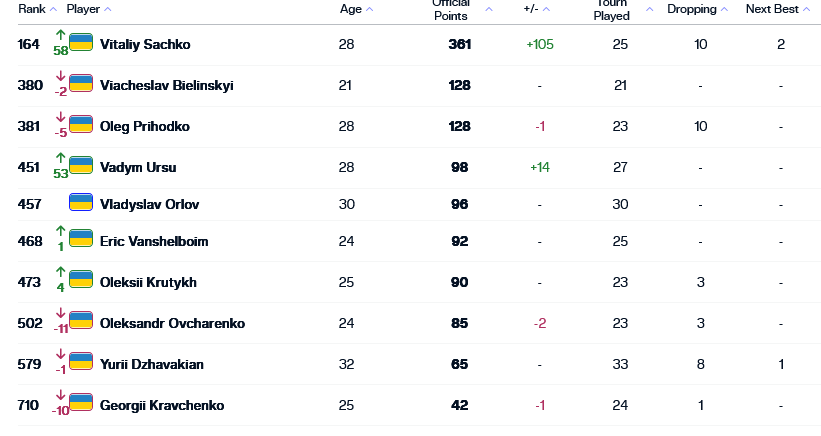The image size is (821, 436).
Task: Click the flag icon next to Viacheslav Bielinskyi
Action: point(81,84)
